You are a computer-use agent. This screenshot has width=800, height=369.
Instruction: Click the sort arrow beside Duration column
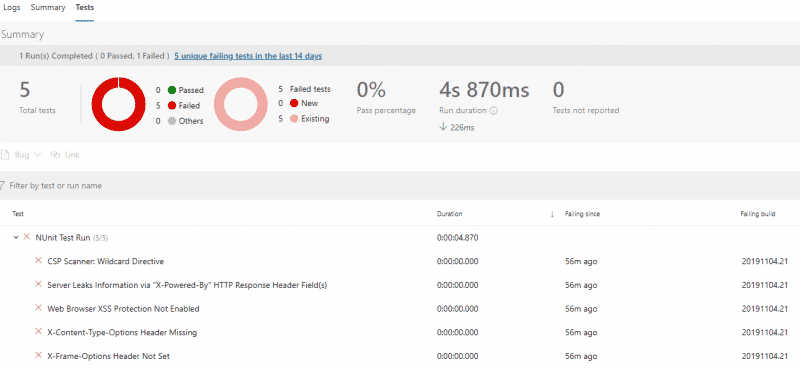552,214
